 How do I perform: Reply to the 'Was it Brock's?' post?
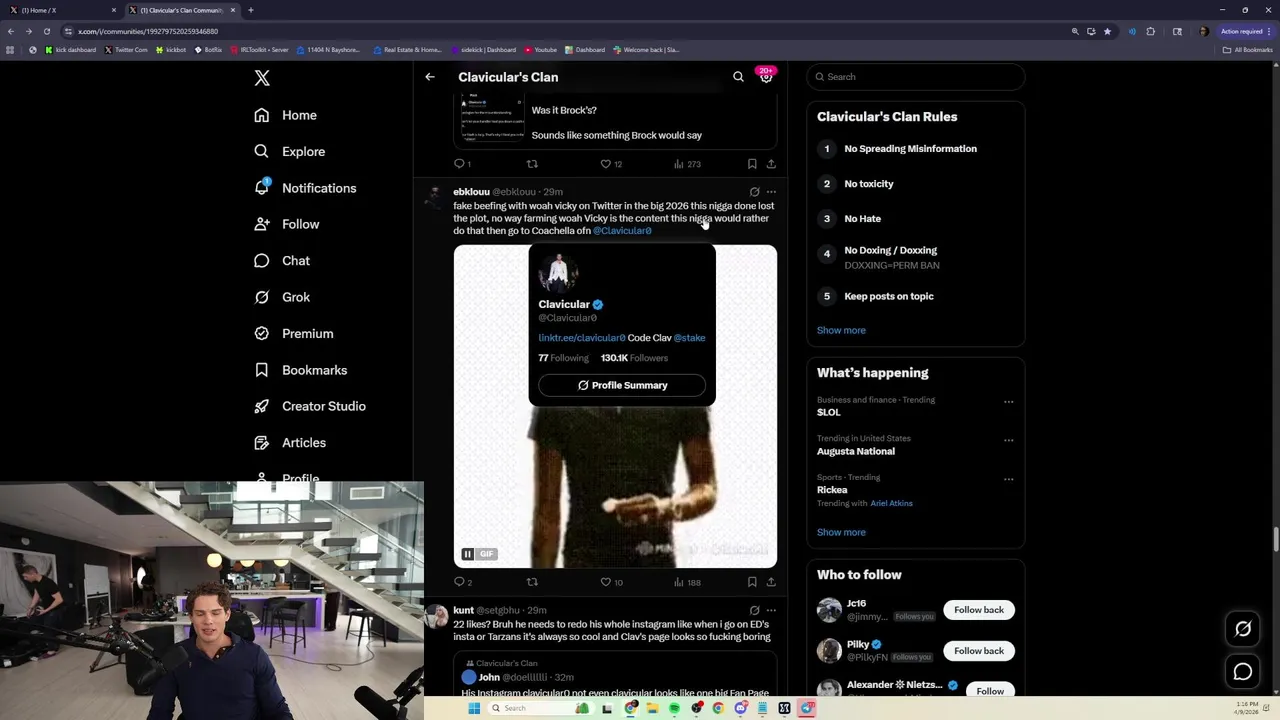pyautogui.click(x=462, y=164)
